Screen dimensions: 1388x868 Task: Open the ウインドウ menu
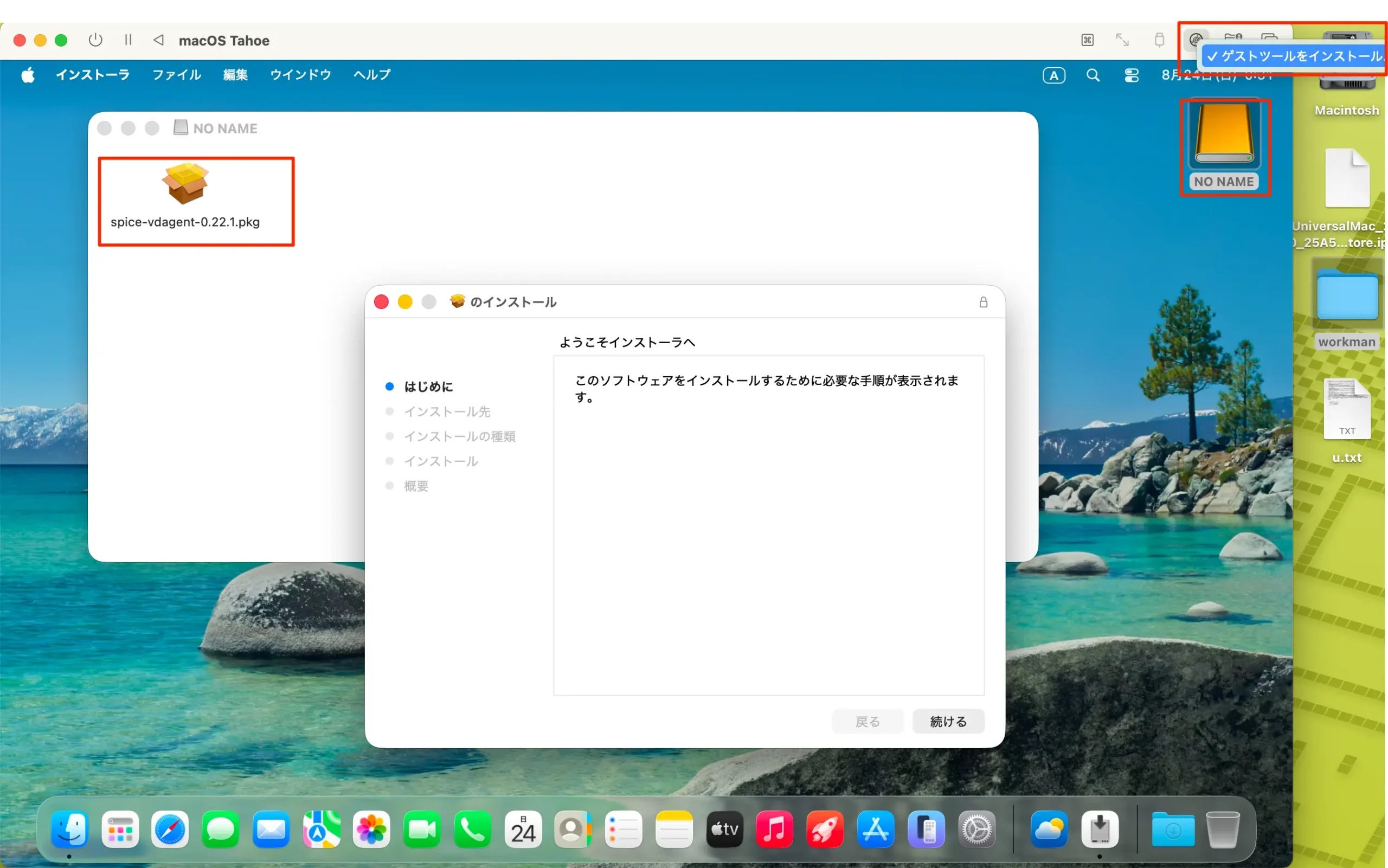[x=300, y=75]
